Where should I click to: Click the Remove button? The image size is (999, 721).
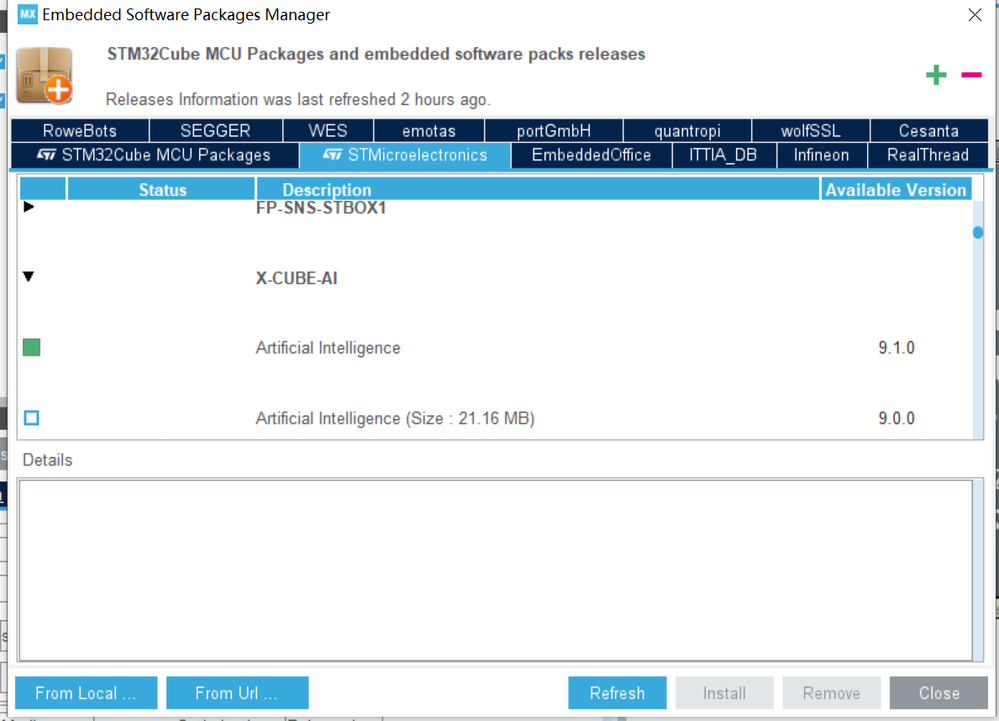(831, 693)
